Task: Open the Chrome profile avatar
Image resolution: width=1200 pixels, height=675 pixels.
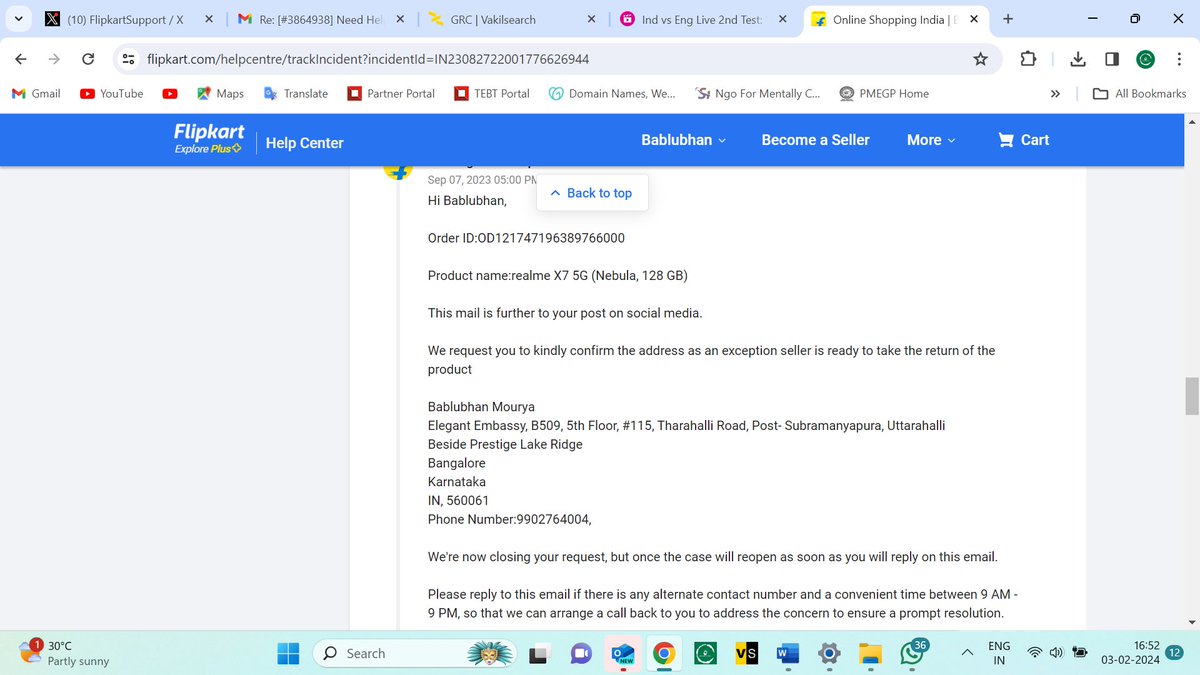Action: [x=1146, y=59]
